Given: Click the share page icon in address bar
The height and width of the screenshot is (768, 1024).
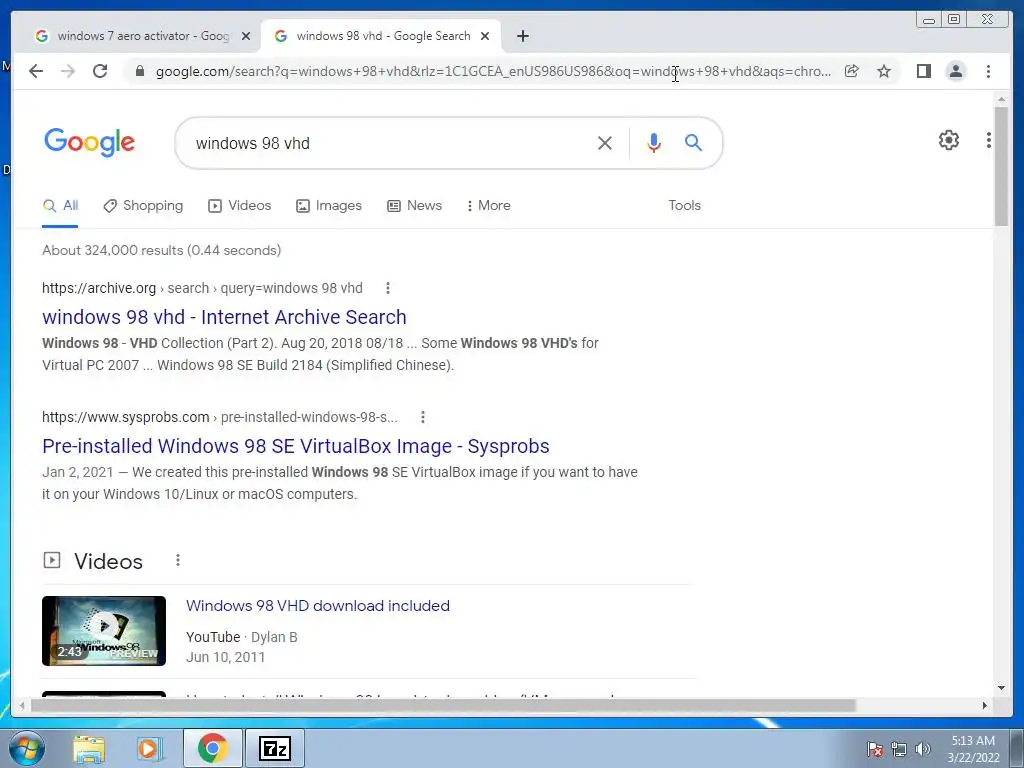Looking at the screenshot, I should click(852, 71).
